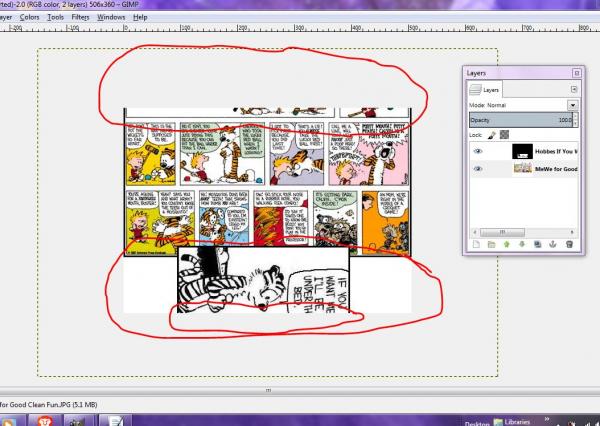Expand taskbar toolbar chevron near Libraries
Viewport: 600px width, 426px height.
[x=547, y=419]
